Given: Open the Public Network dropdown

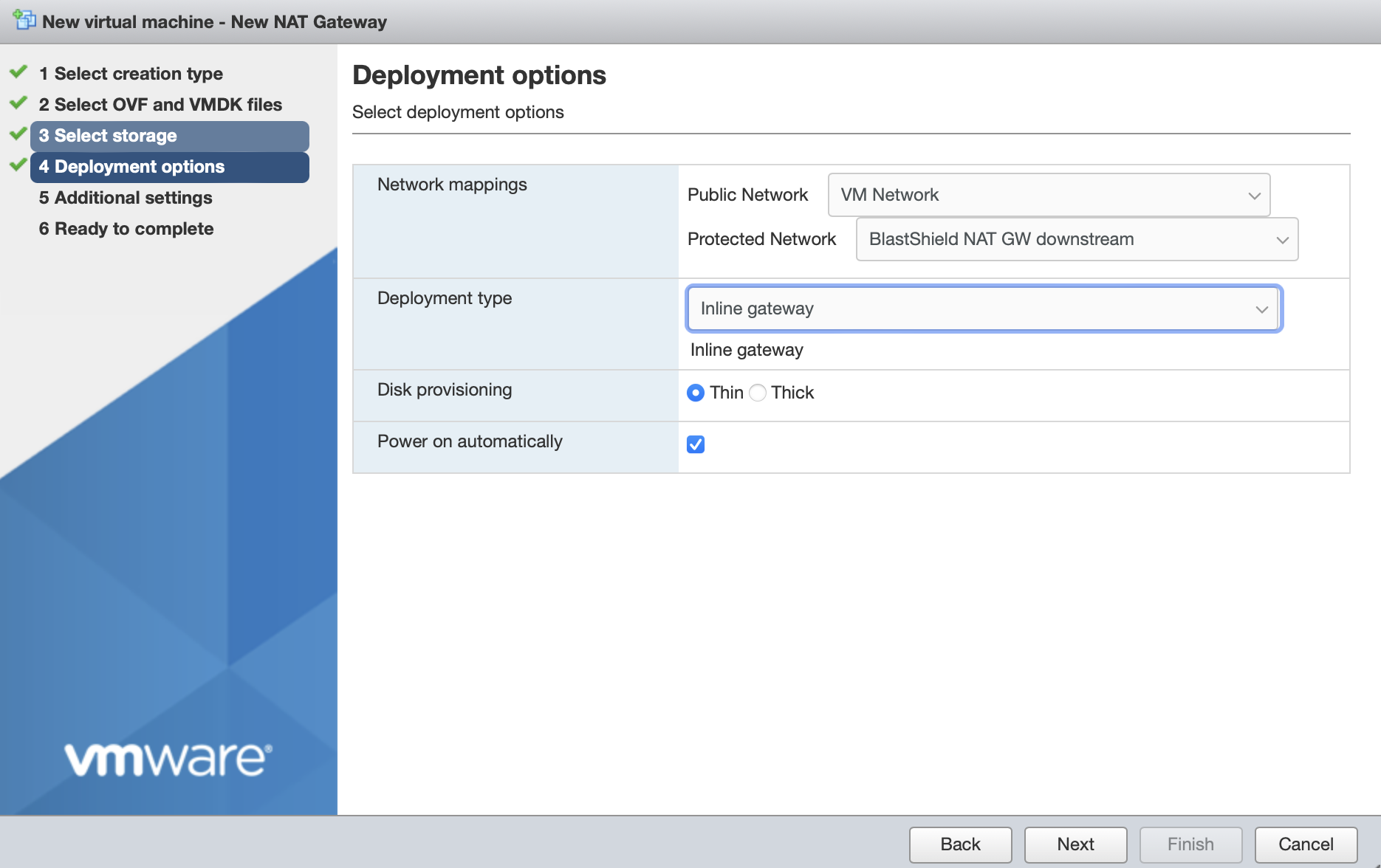Looking at the screenshot, I should point(1253,195).
